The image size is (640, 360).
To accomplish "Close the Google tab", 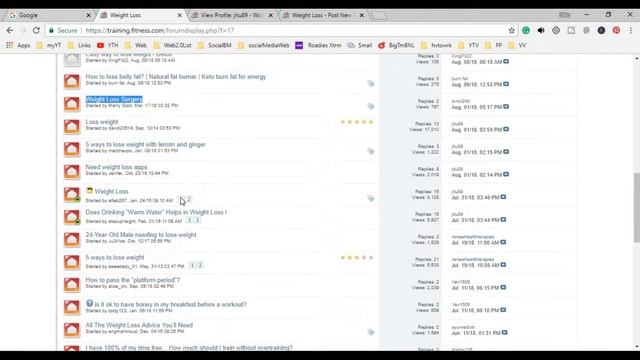I will click(x=89, y=15).
